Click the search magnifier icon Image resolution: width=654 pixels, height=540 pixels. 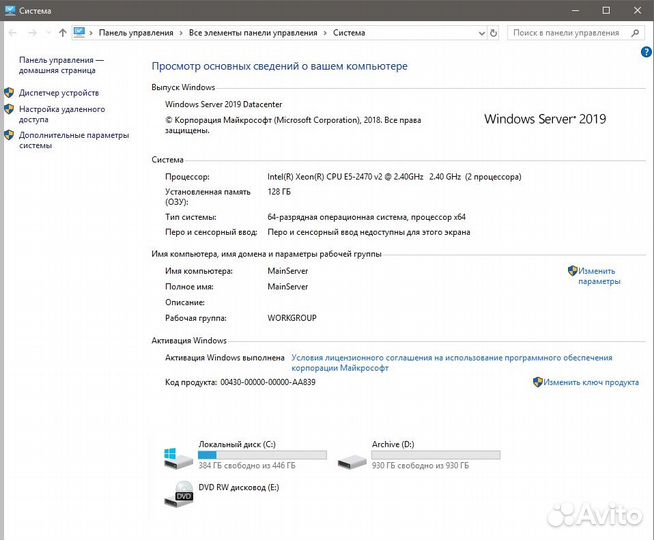pyautogui.click(x=635, y=33)
